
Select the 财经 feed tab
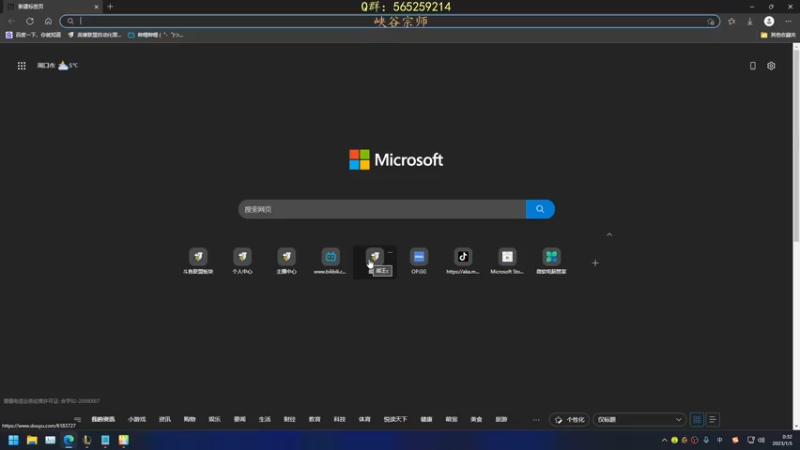click(290, 419)
